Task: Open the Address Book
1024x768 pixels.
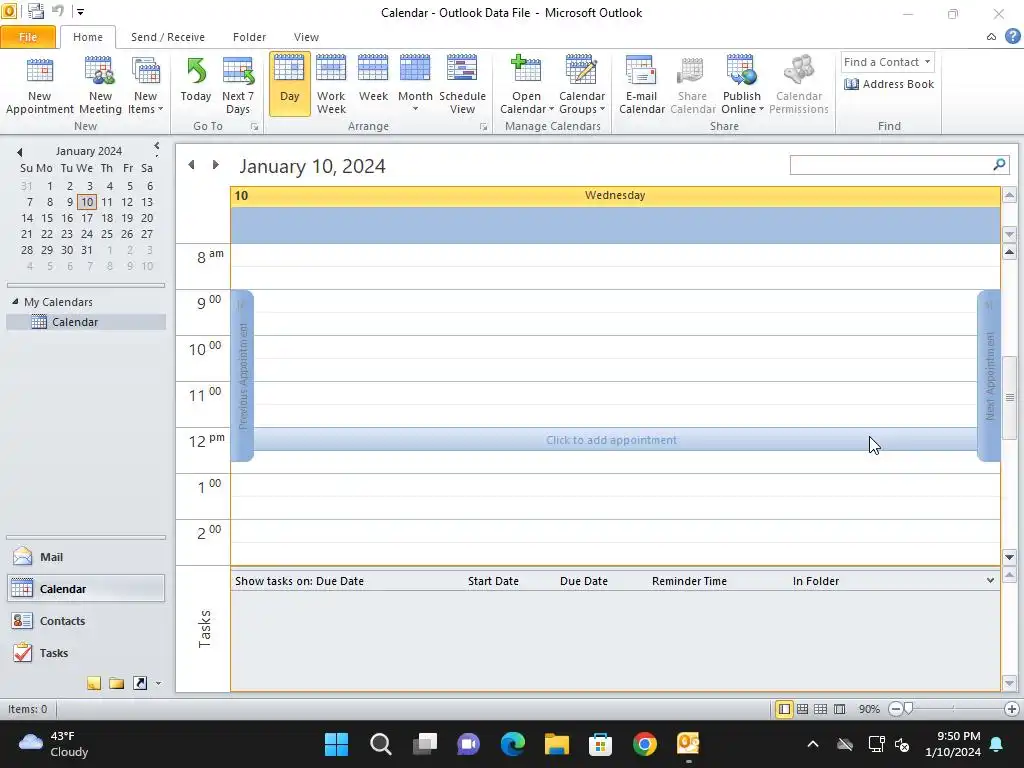Action: pyautogui.click(x=889, y=84)
